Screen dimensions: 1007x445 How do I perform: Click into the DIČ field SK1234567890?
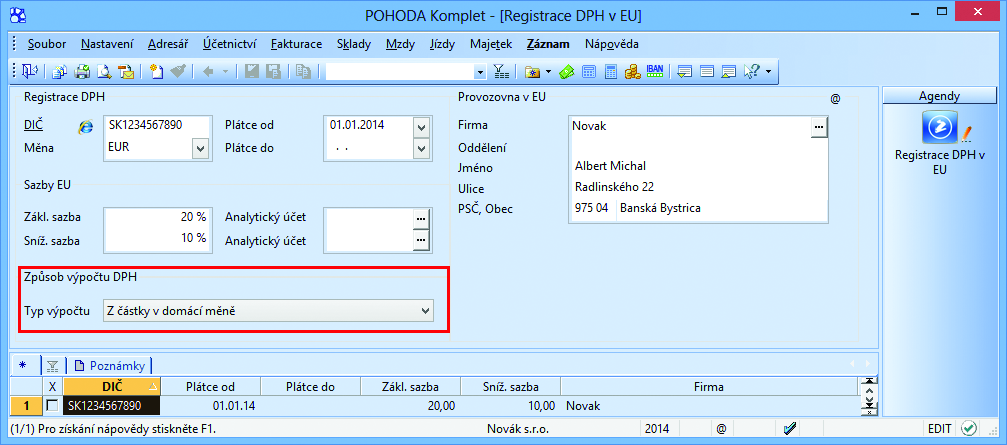pos(157,126)
